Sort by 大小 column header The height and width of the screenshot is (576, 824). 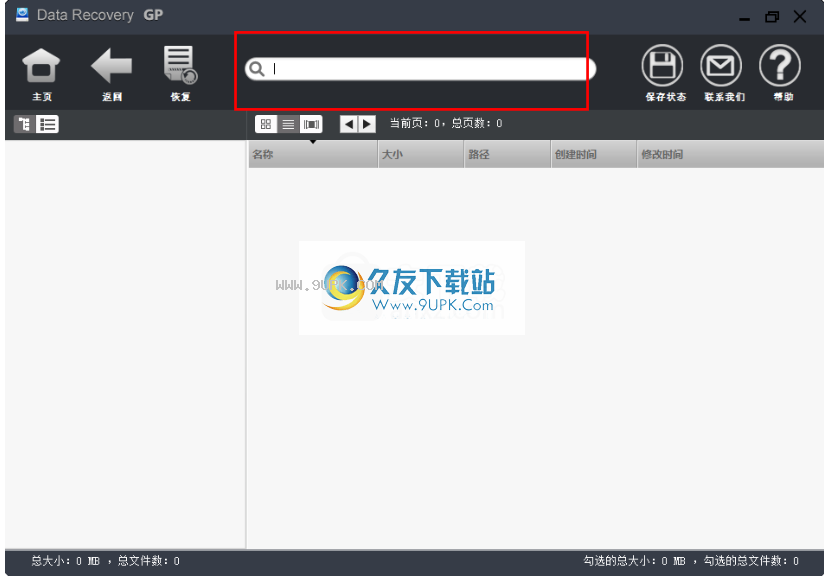point(421,155)
